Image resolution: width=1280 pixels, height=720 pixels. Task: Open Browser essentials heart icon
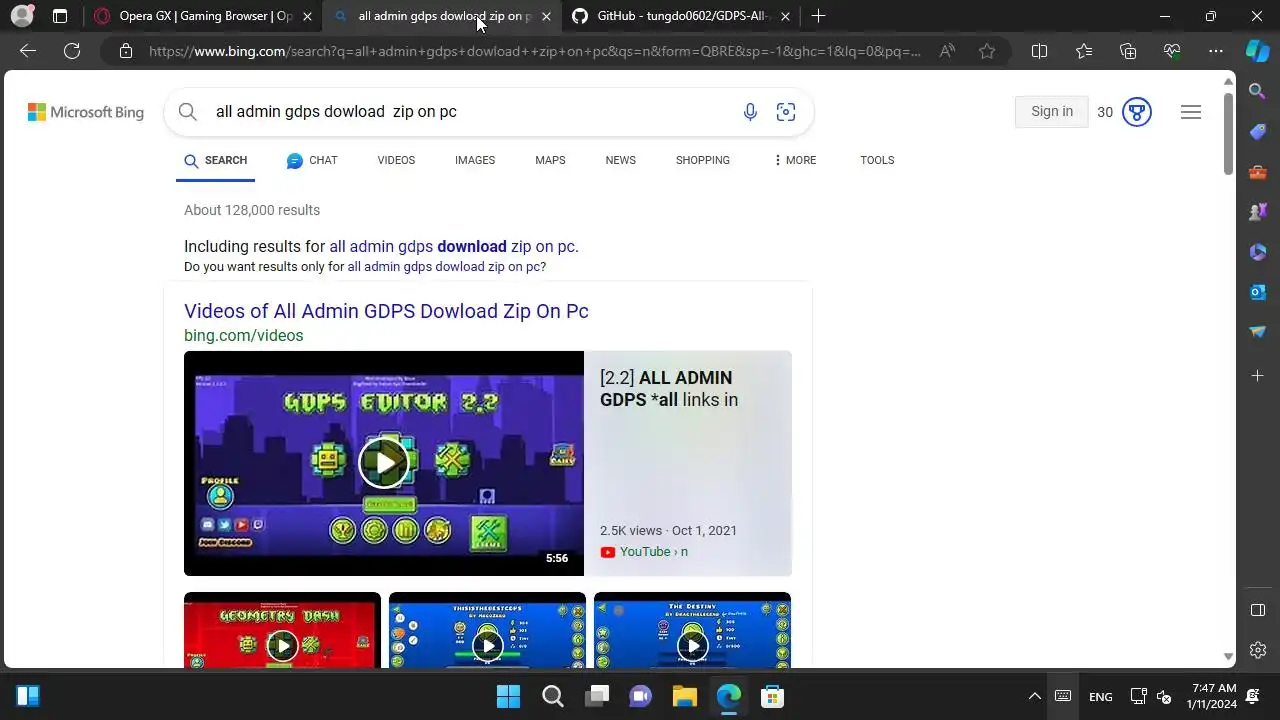coord(1172,51)
